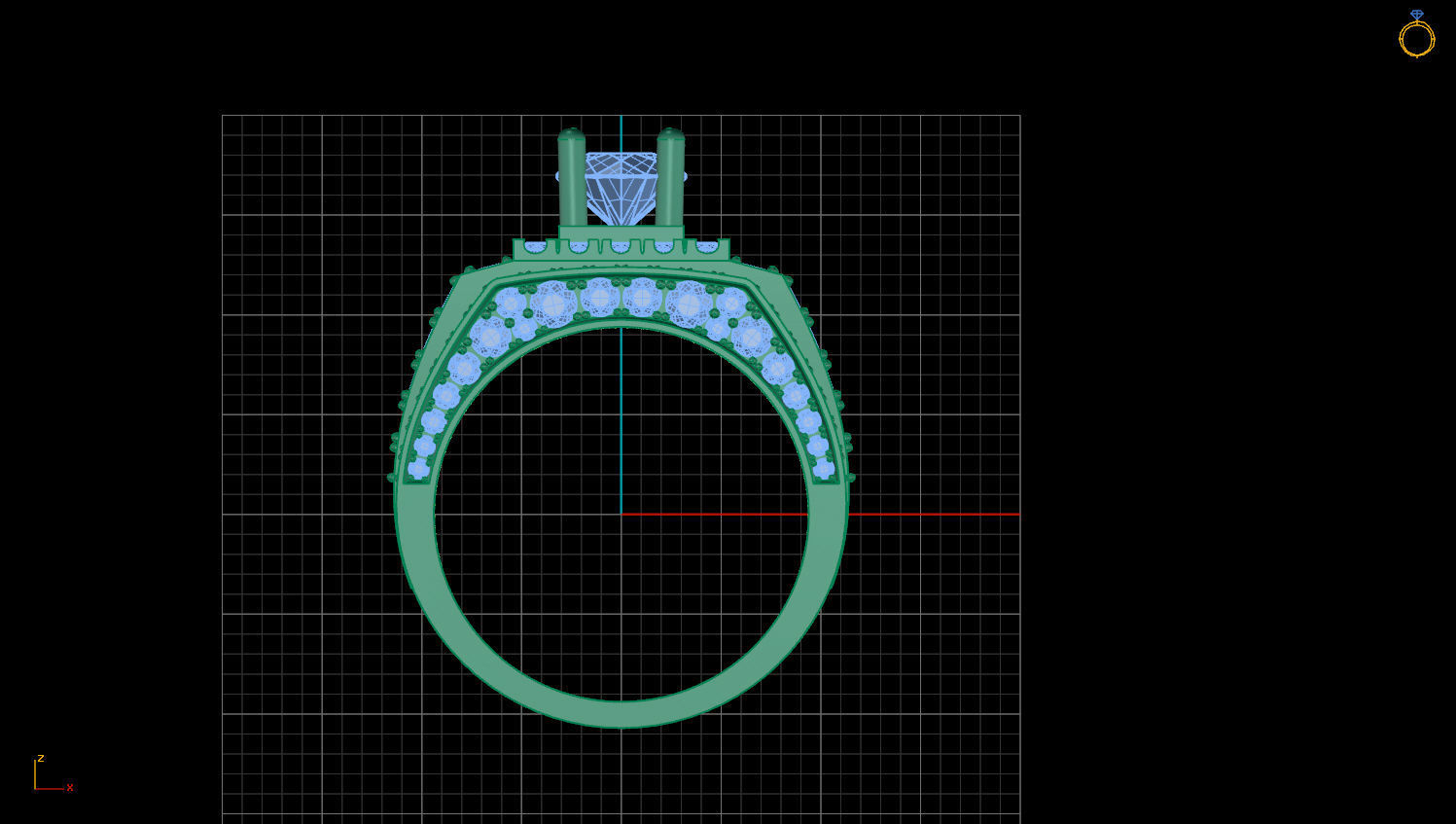The image size is (1456, 824).
Task: Select the center heart-cut gemstone
Action: [x=621, y=188]
